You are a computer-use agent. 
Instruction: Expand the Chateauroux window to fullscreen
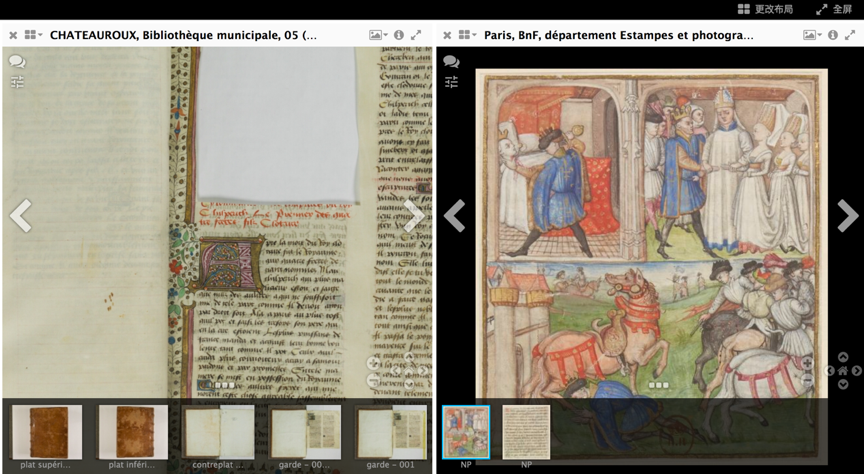[x=416, y=35]
